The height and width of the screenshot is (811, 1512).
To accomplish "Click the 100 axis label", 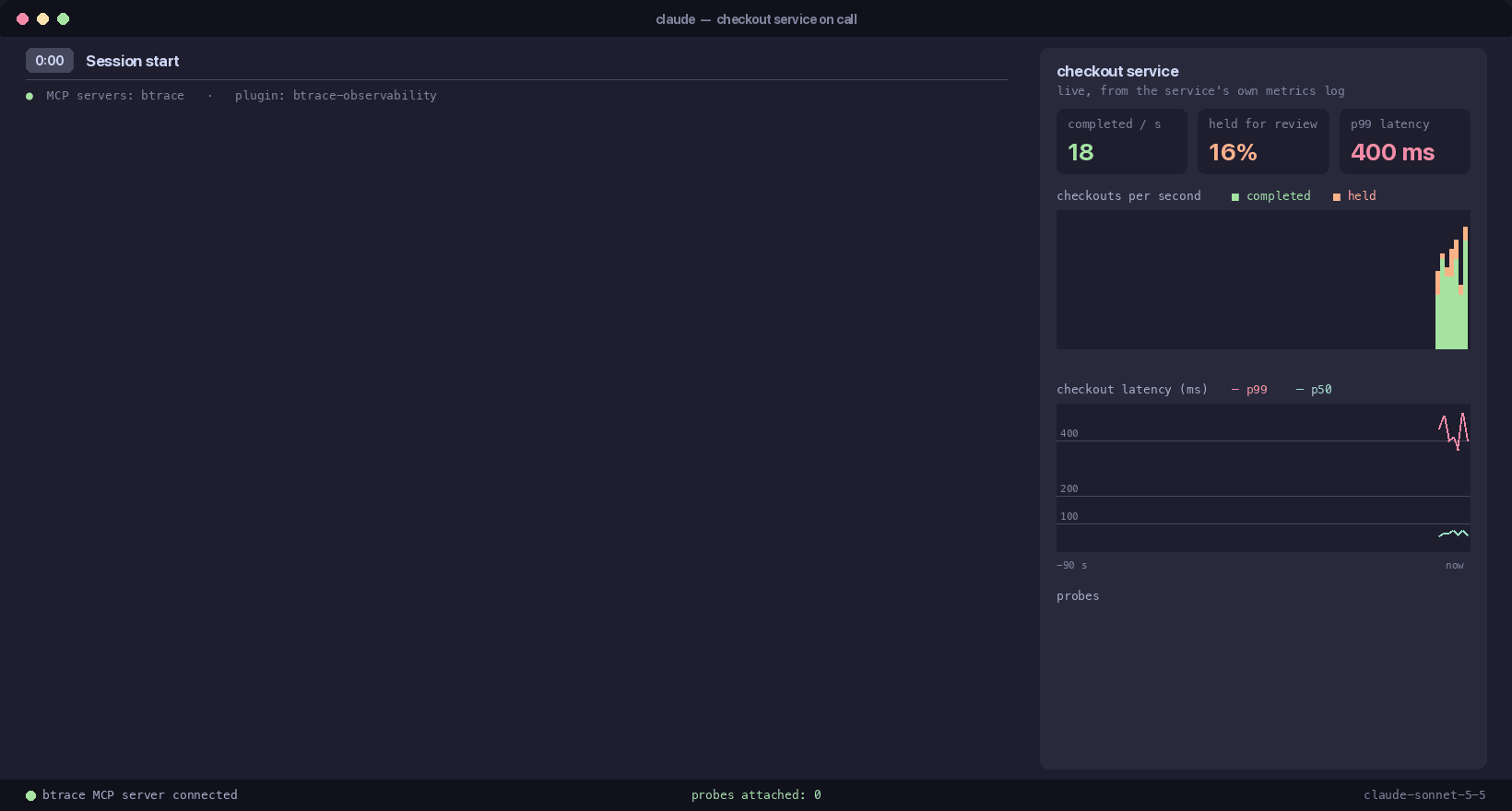I will (x=1069, y=516).
